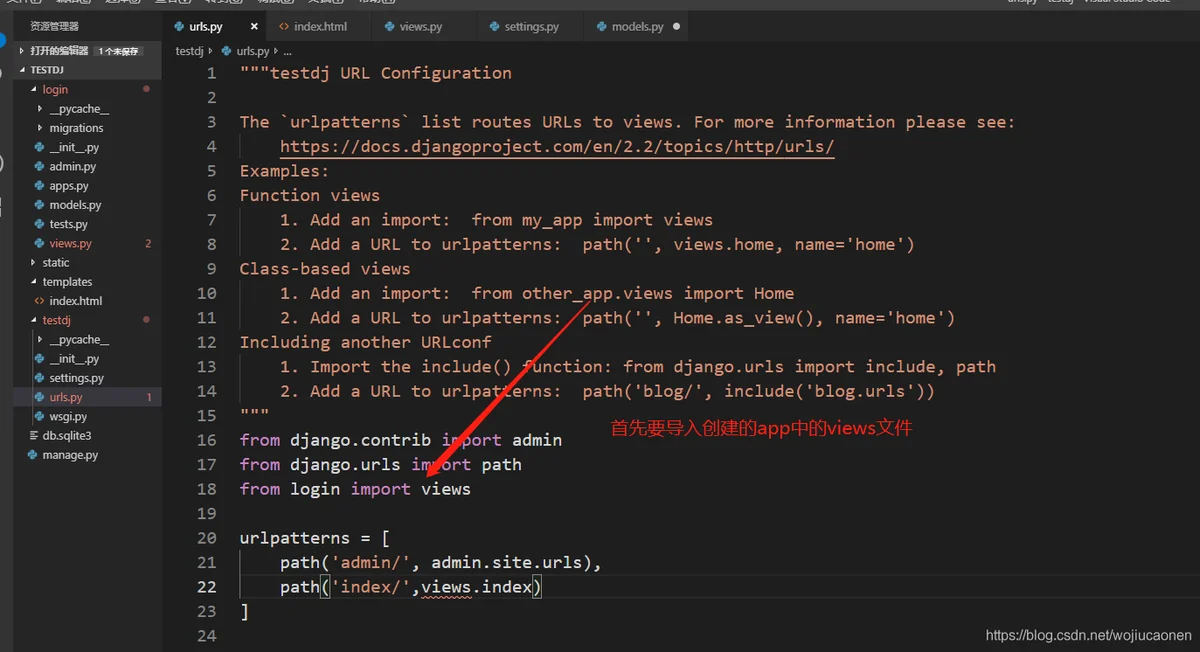Click line number 22 in the gutter
Image resolution: width=1200 pixels, height=652 pixels.
(206, 587)
